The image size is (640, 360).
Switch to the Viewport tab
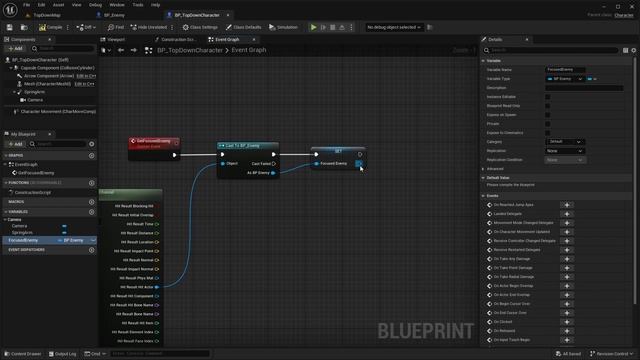click(x=116, y=40)
